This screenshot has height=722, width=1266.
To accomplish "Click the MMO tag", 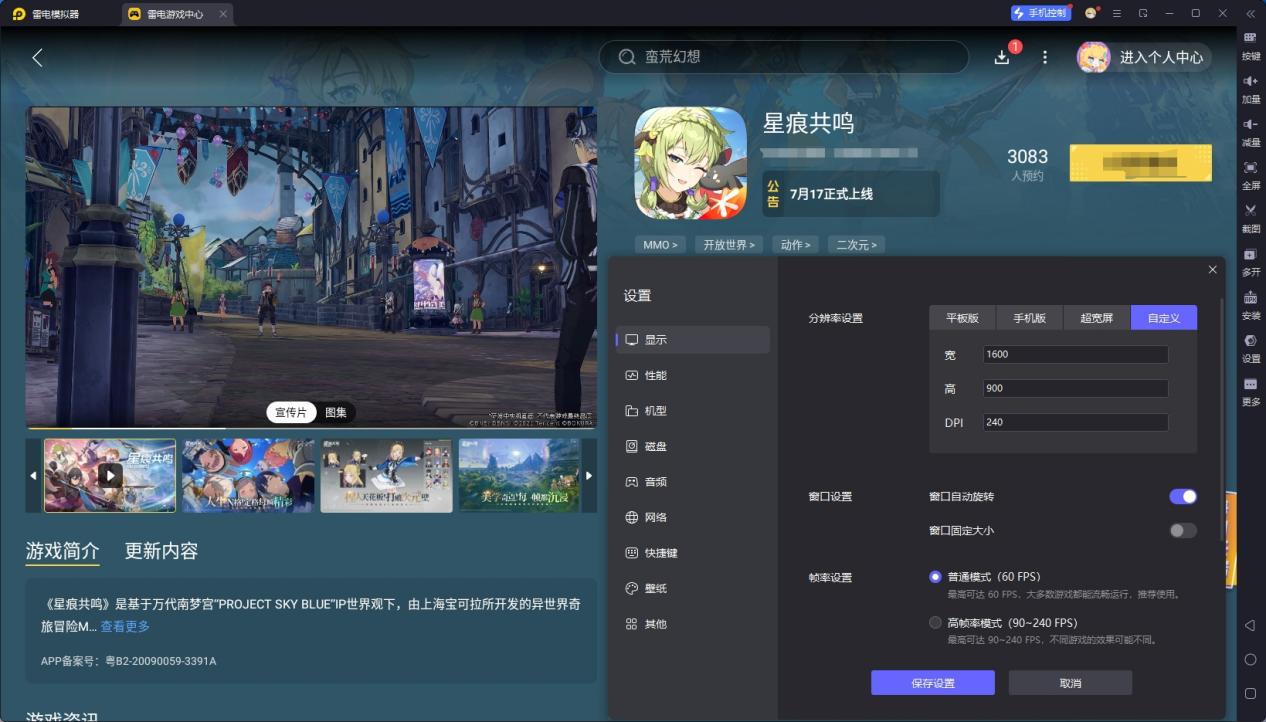I will point(660,245).
